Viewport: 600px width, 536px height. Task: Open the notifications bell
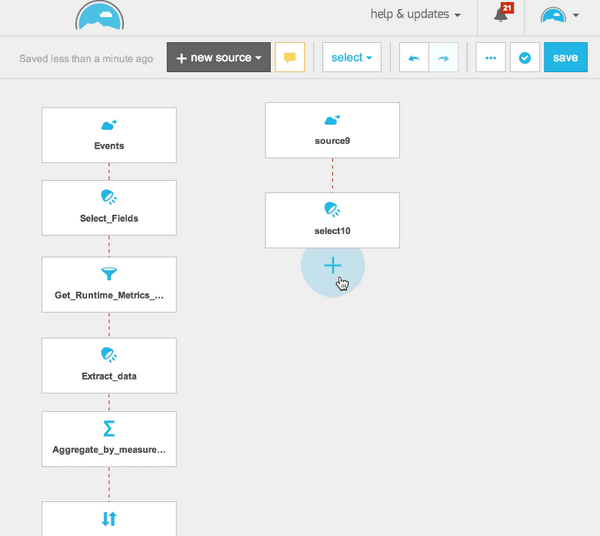click(502, 14)
